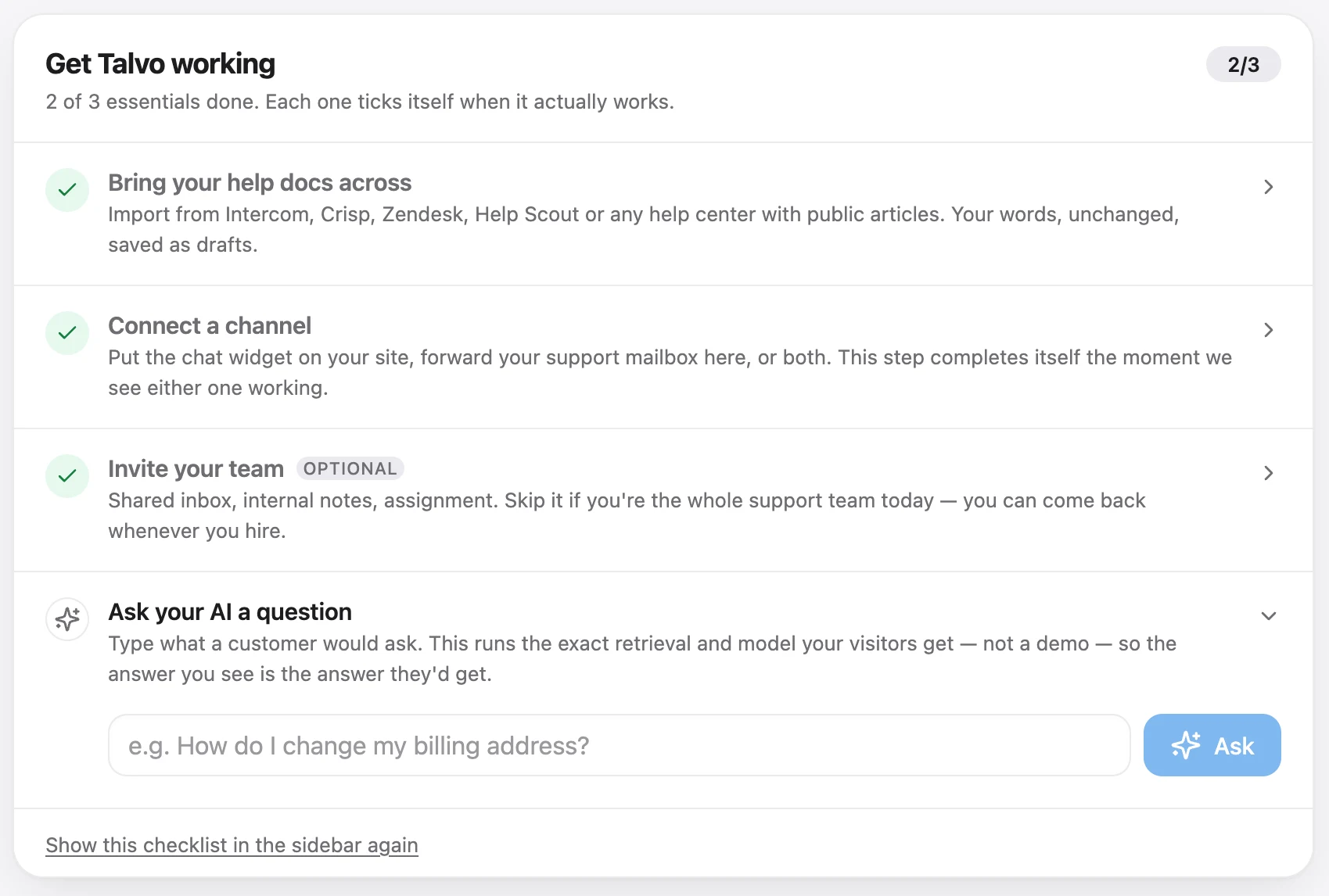
Task: Click the OPTIONAL tag on Invite your team
Action: pos(350,468)
